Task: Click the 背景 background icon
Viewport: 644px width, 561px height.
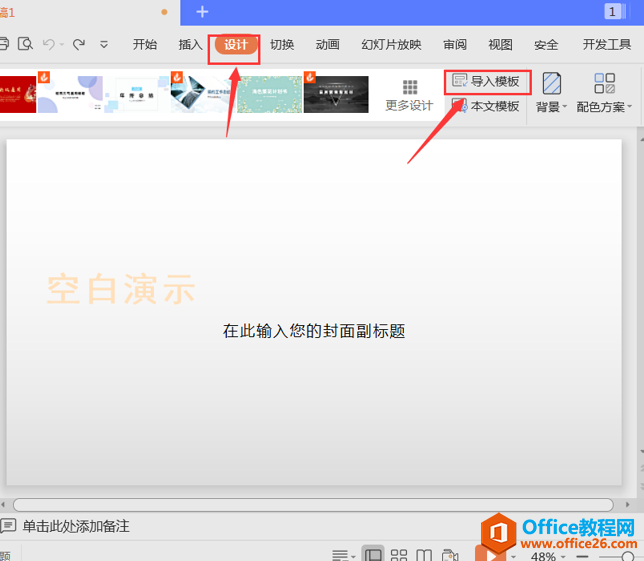Action: point(550,84)
